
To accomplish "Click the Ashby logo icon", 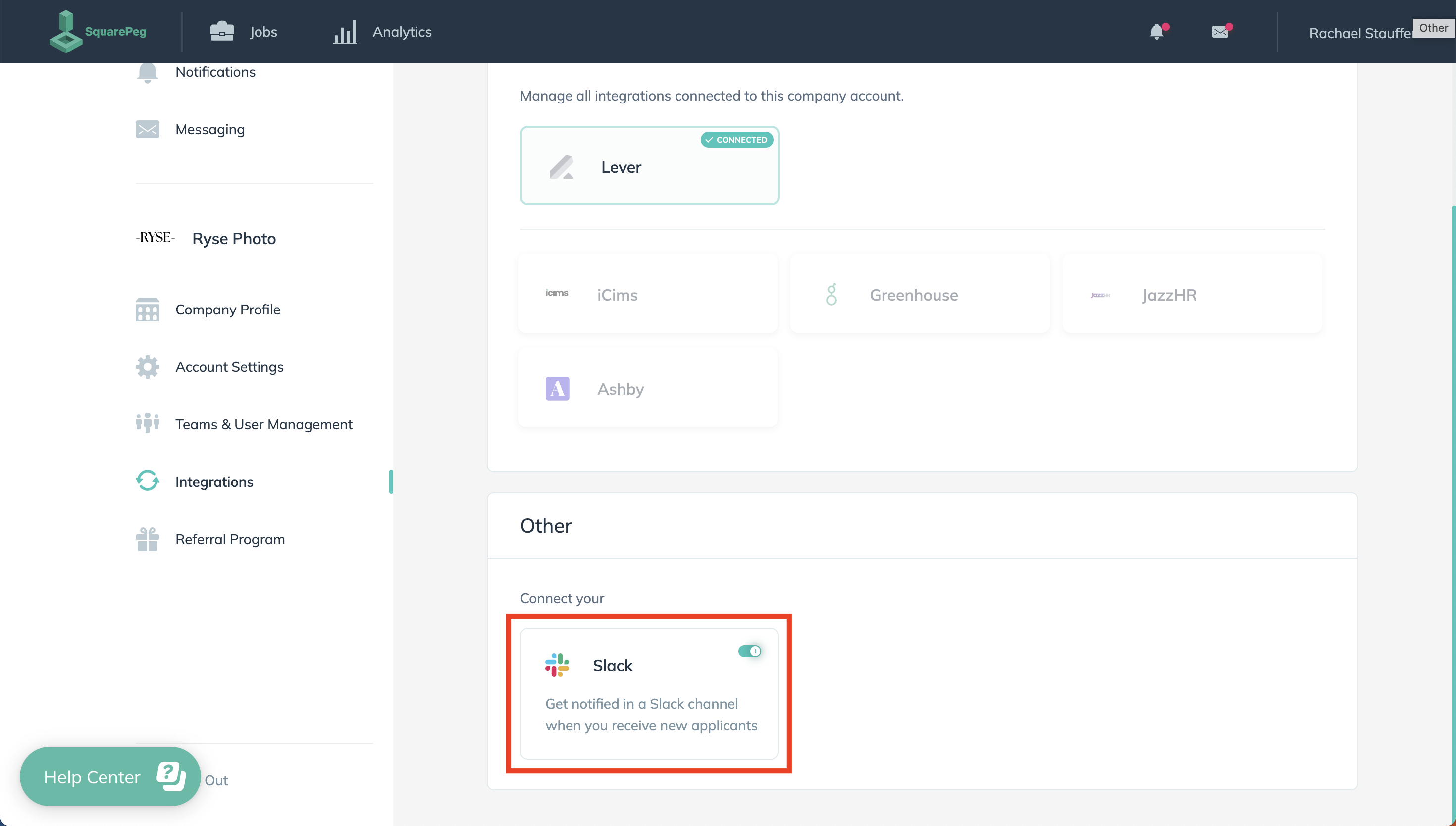I will tap(558, 389).
